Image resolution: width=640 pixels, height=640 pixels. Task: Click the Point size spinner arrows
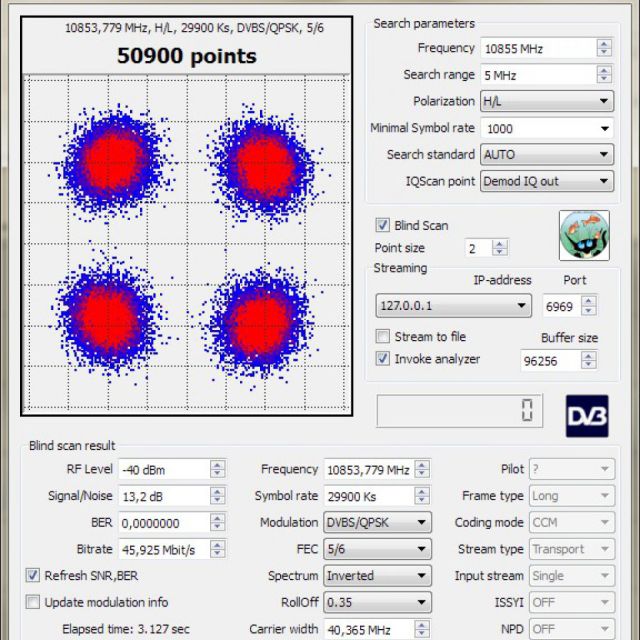pyautogui.click(x=500, y=248)
